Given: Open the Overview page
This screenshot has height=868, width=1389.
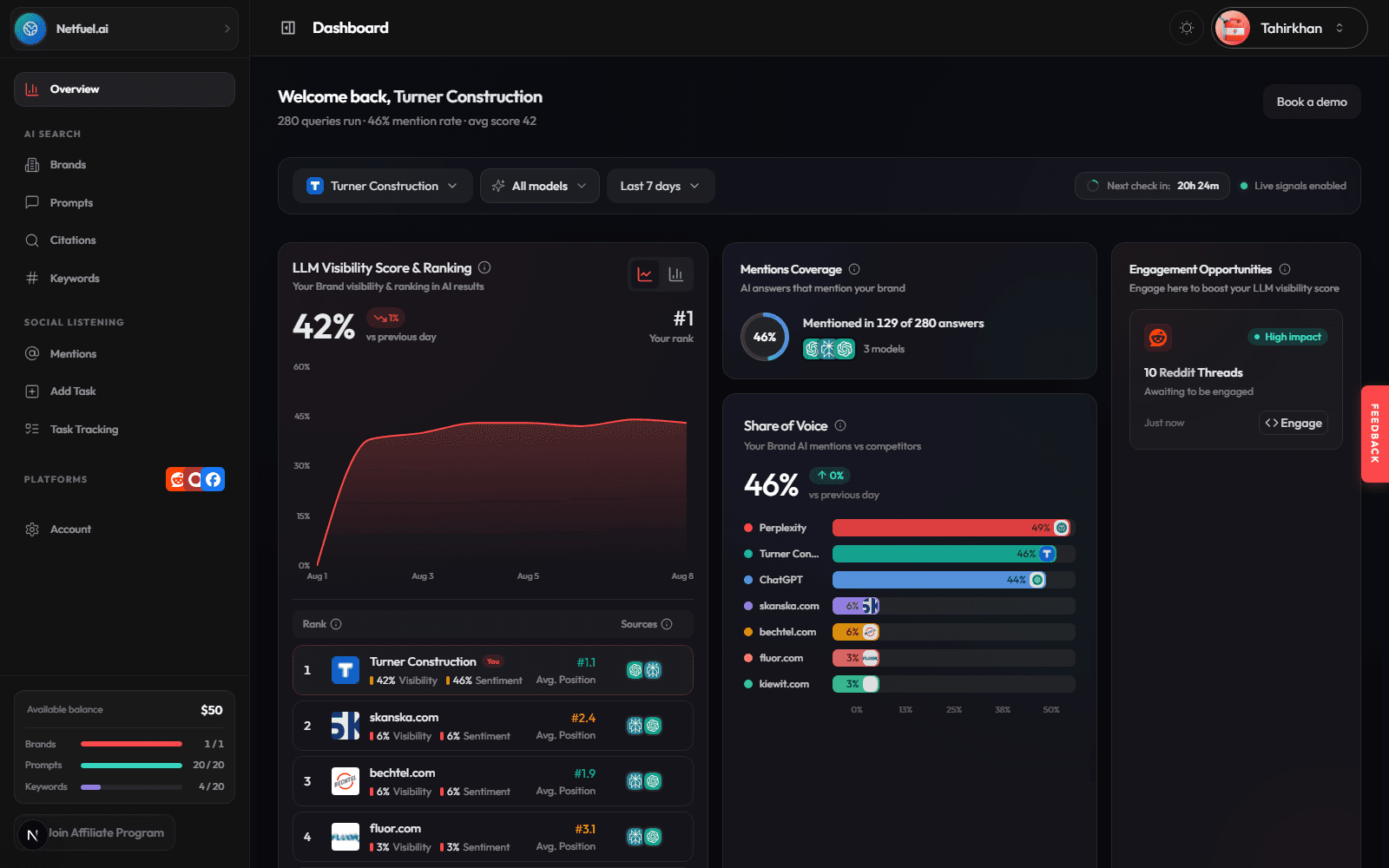Looking at the screenshot, I should pos(124,89).
